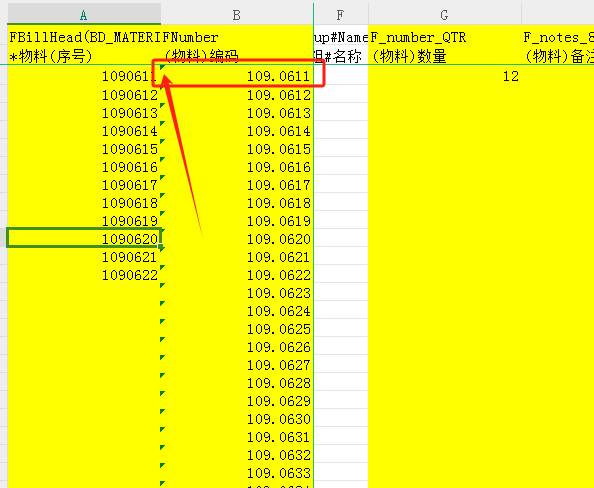Select cell with value 109.0617
Screen dimensions: 594x488
(237, 185)
